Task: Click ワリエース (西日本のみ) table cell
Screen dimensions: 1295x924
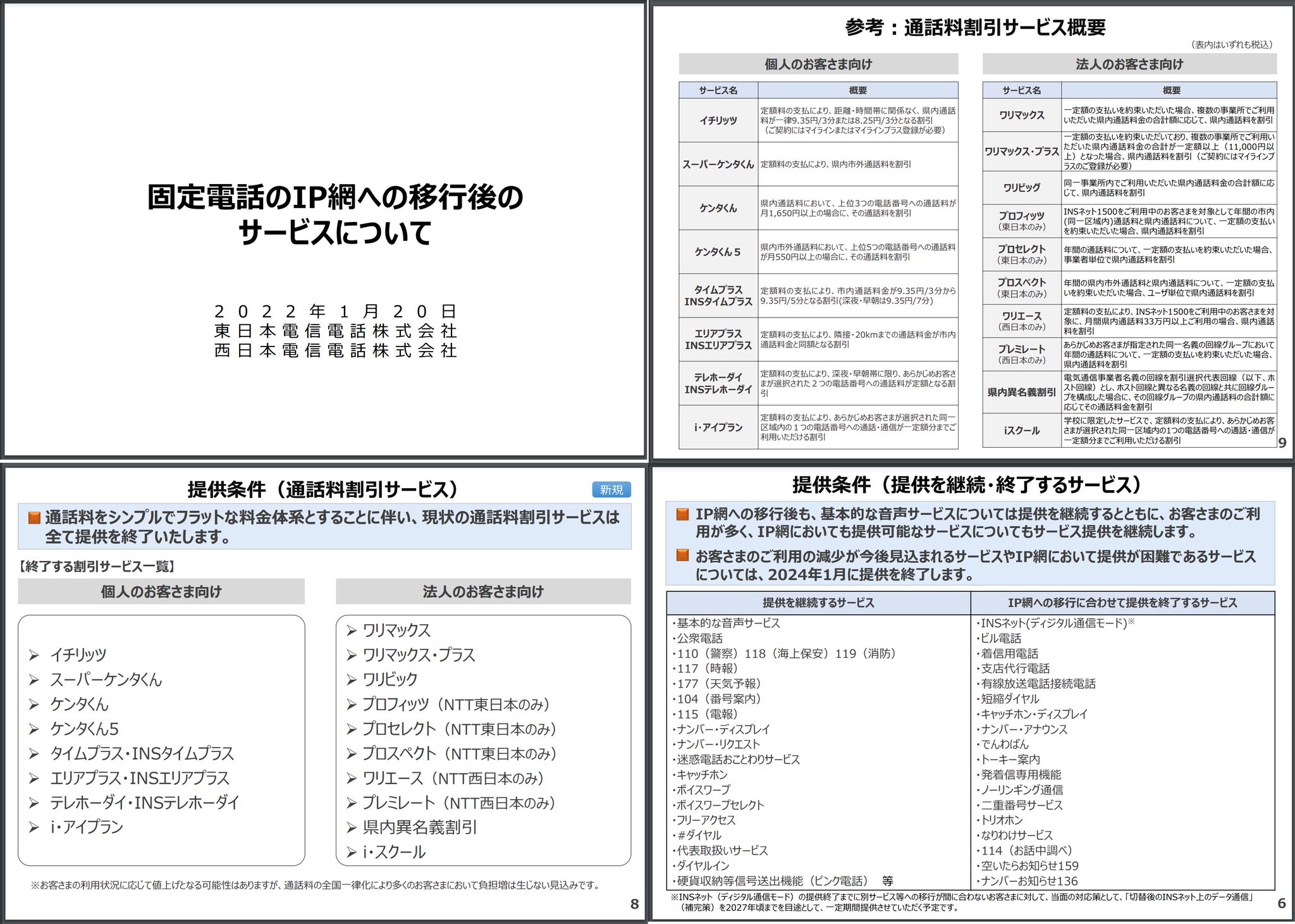Action: coord(1022,321)
